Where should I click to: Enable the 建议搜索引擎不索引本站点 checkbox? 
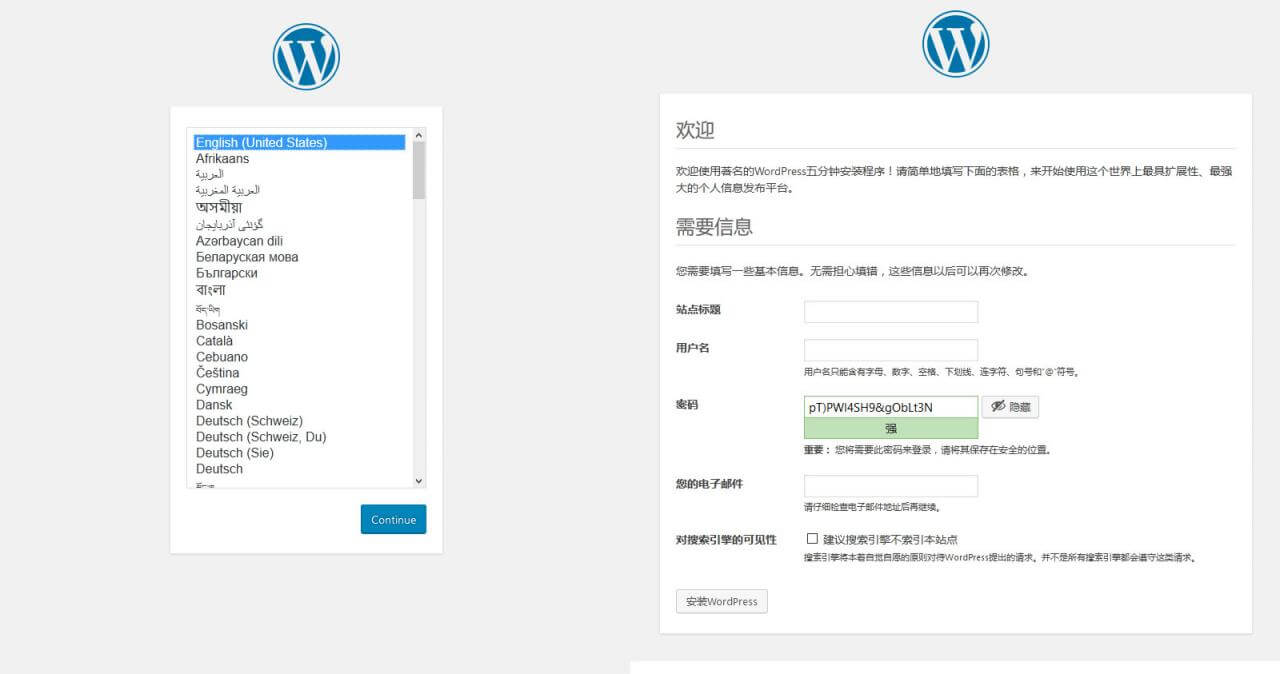812,538
